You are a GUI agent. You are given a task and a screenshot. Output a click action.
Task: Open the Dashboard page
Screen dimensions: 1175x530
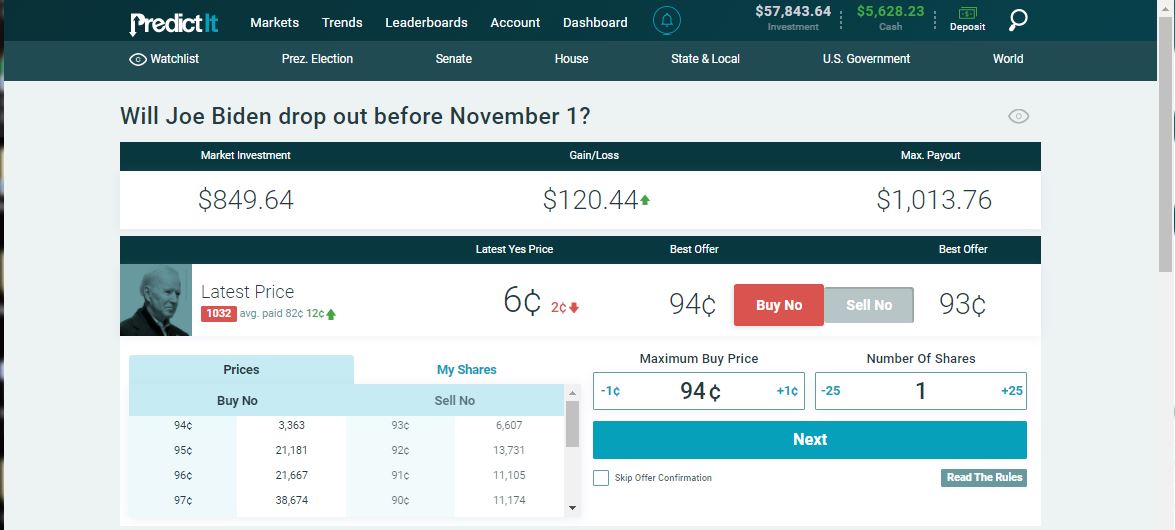click(595, 22)
